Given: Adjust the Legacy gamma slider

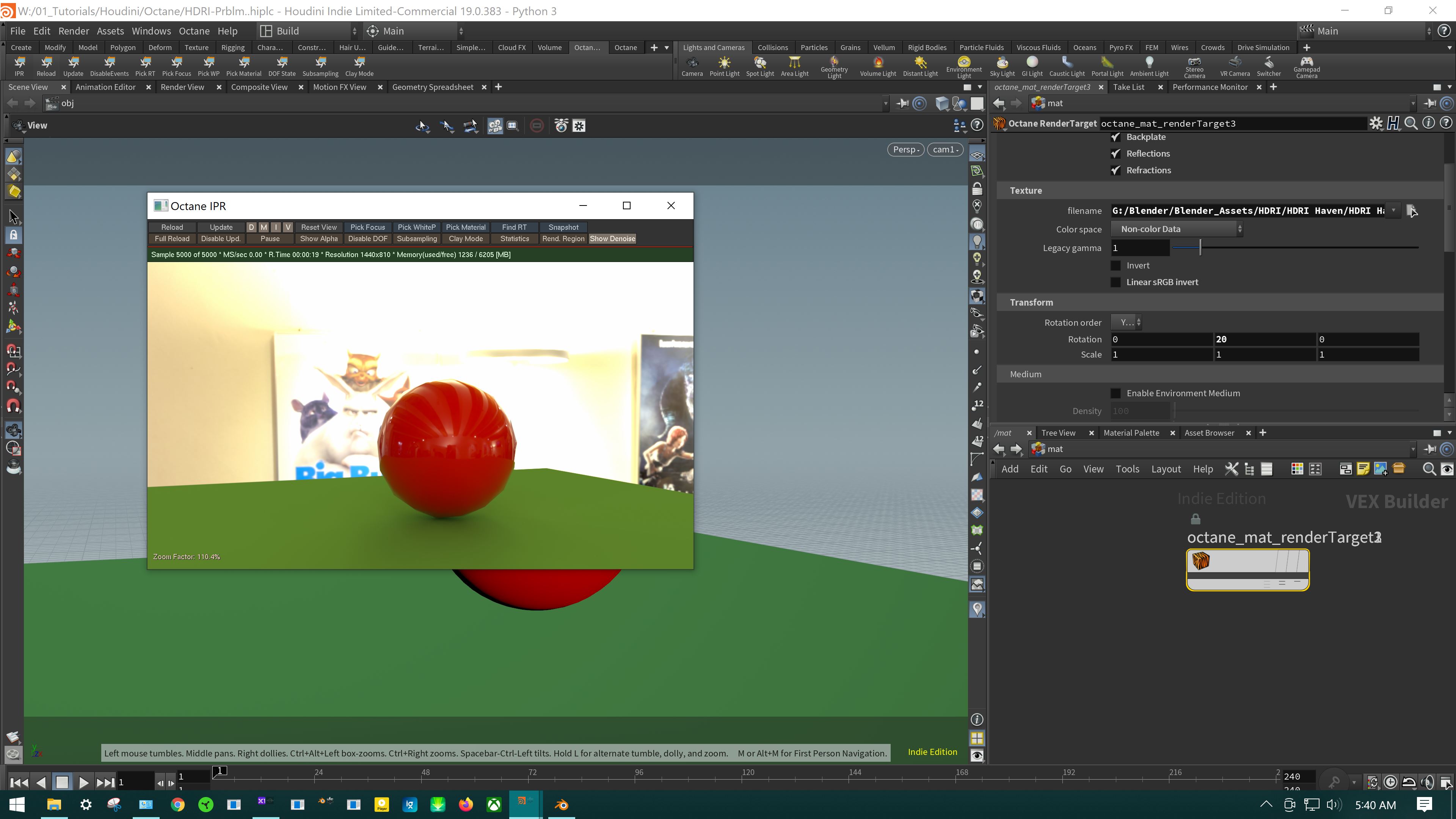Looking at the screenshot, I should coord(1200,248).
